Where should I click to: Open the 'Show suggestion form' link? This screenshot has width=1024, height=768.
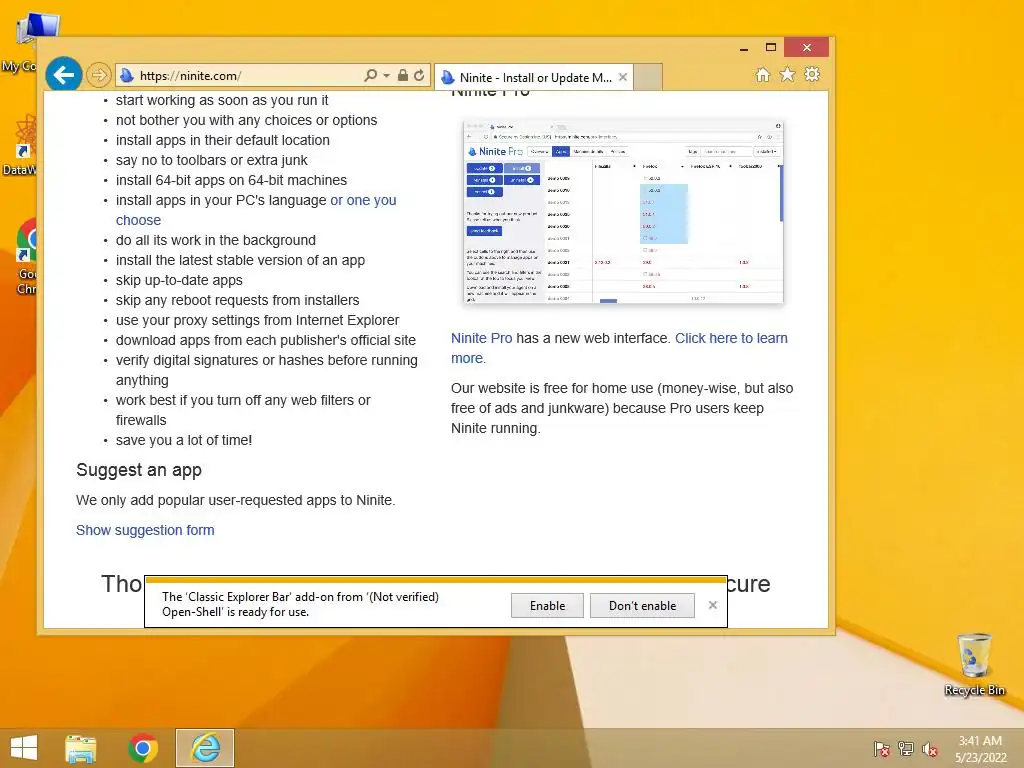pyautogui.click(x=145, y=530)
